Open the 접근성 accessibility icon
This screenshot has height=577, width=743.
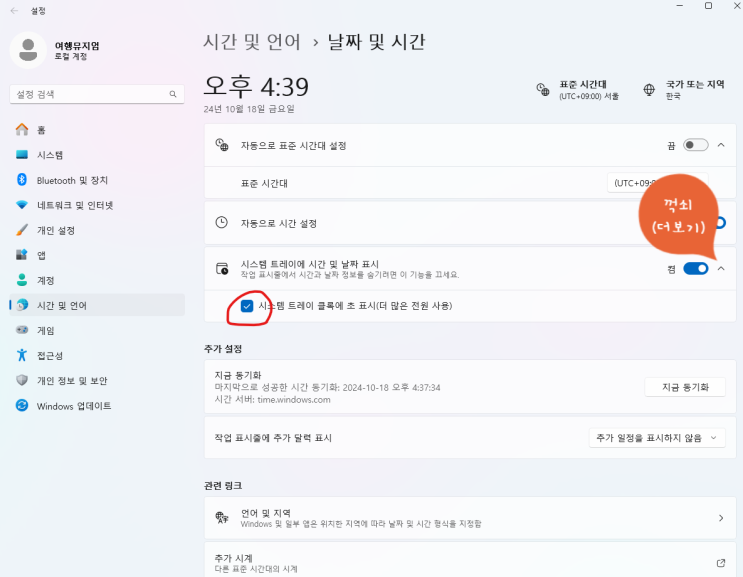(x=22, y=355)
